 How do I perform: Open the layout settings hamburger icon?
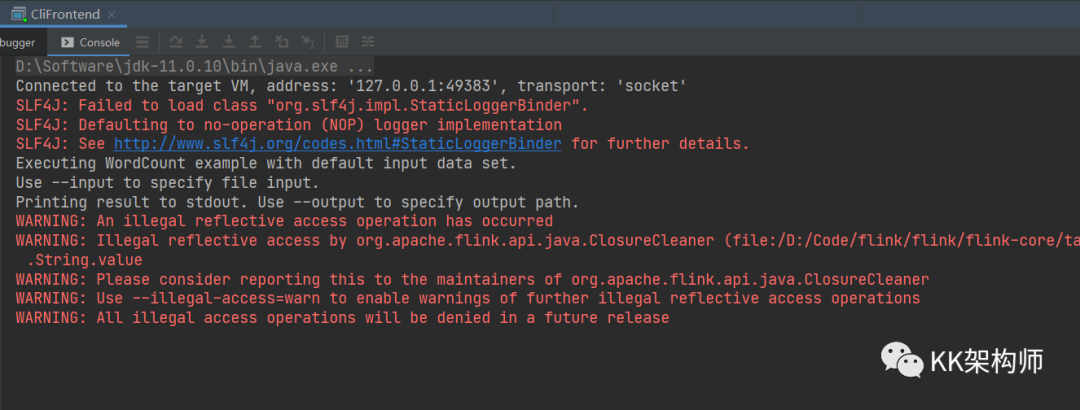(x=143, y=42)
